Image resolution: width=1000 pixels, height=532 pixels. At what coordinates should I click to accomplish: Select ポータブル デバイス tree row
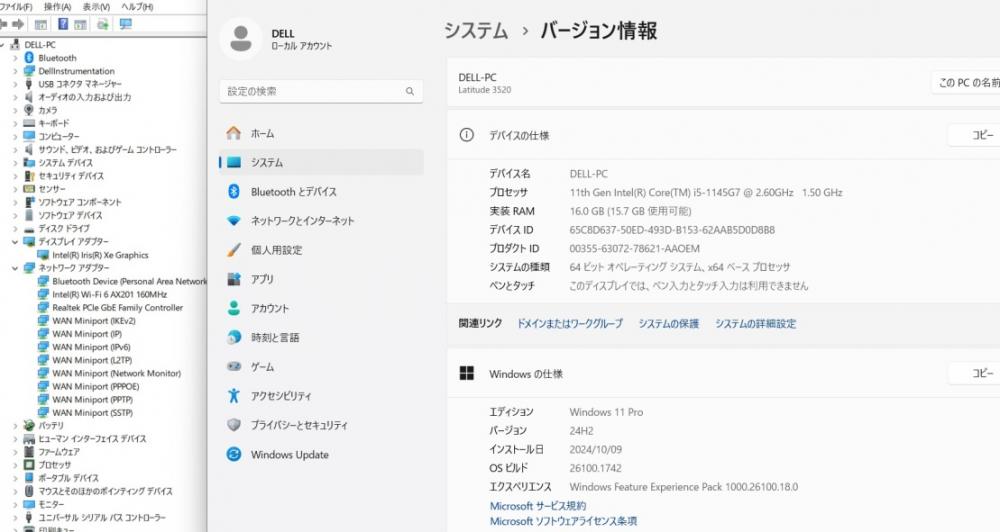tap(68, 478)
